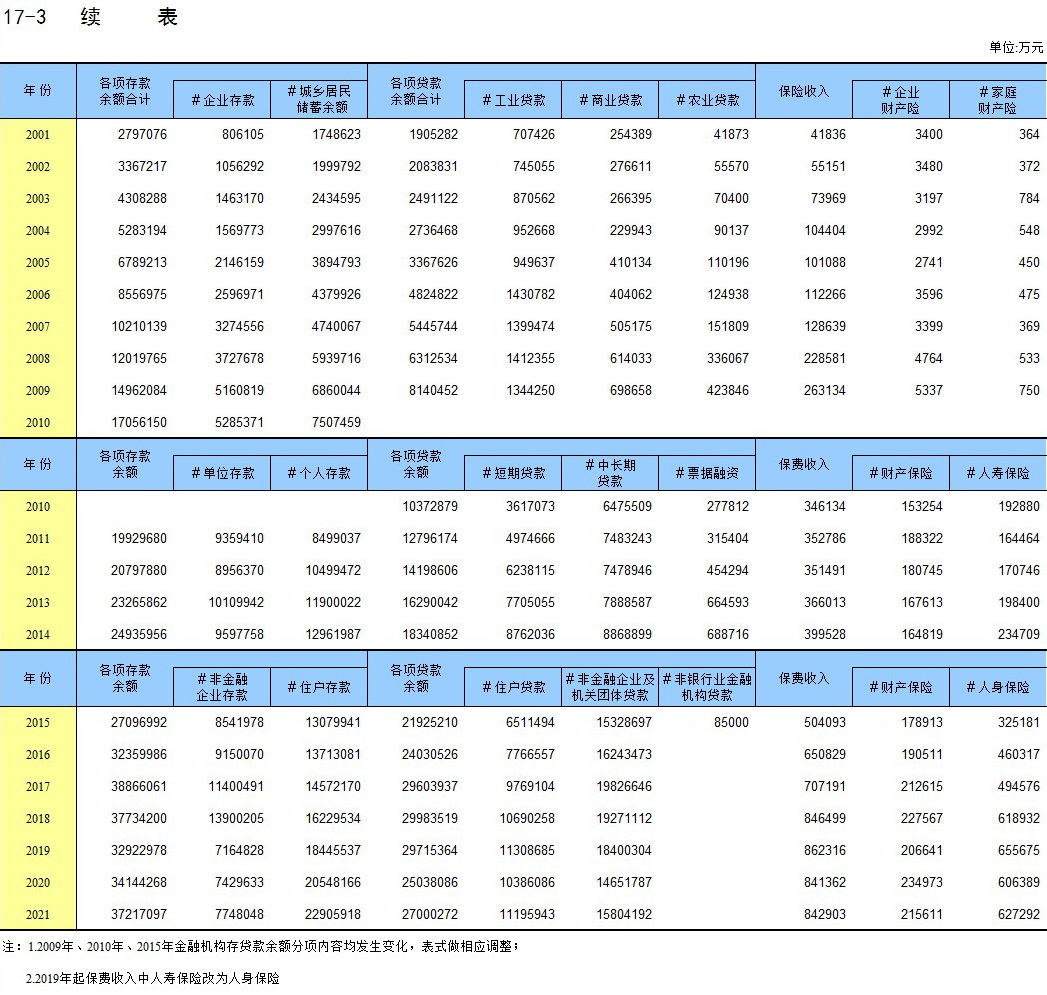Click the 中长期贷款 column header
Viewport: 1047px width, 995px height.
click(610, 473)
